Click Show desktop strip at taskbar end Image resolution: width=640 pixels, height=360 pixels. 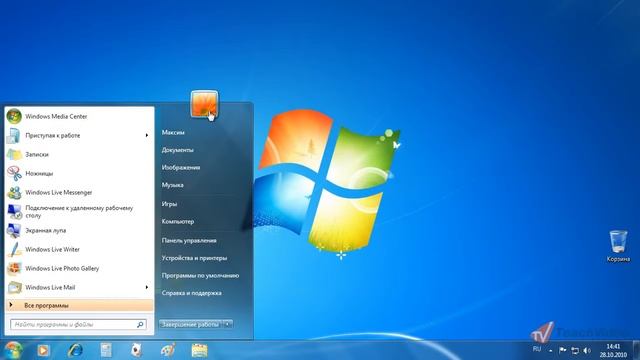tap(636, 350)
